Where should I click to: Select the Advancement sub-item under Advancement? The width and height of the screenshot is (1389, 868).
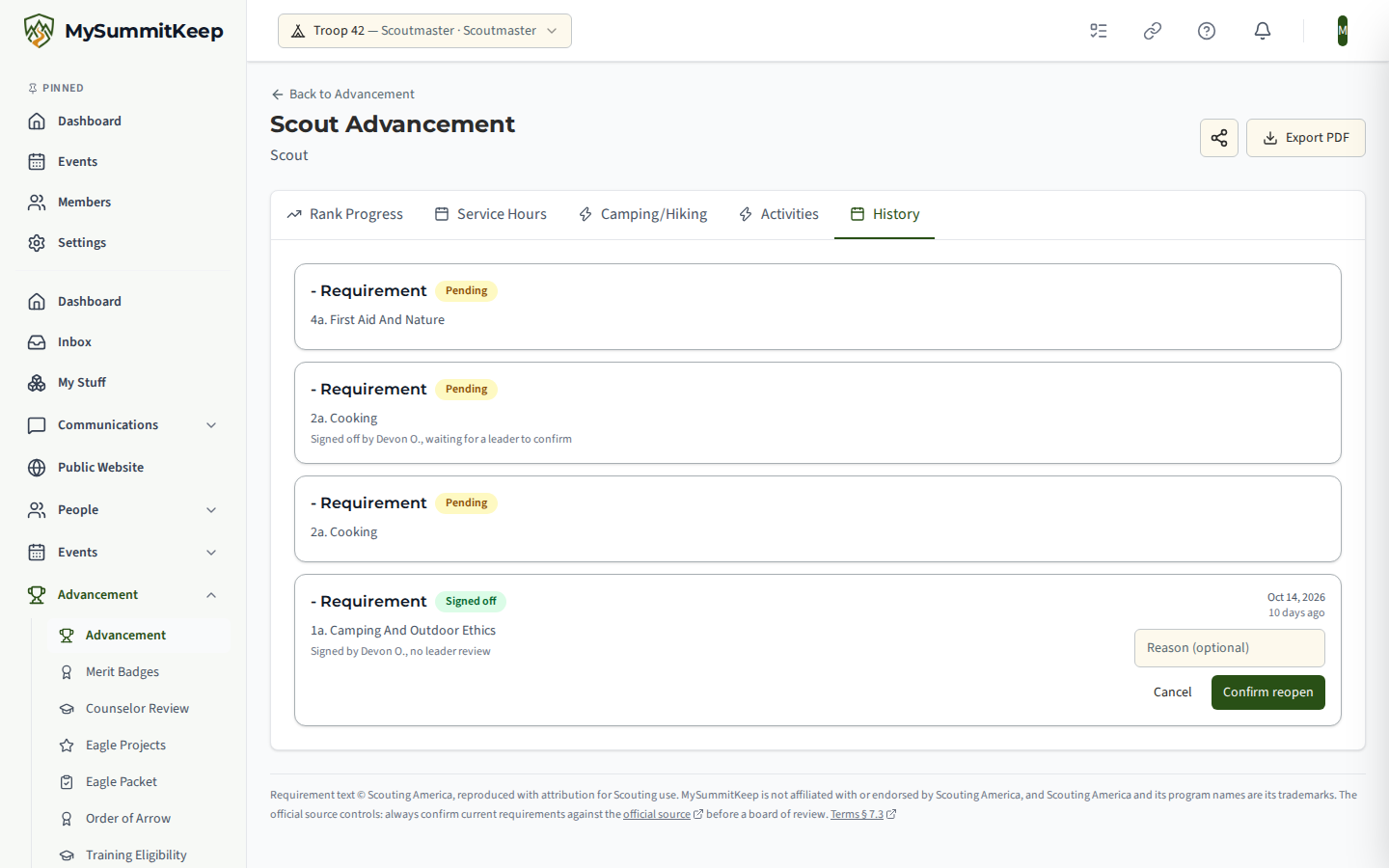click(139, 636)
